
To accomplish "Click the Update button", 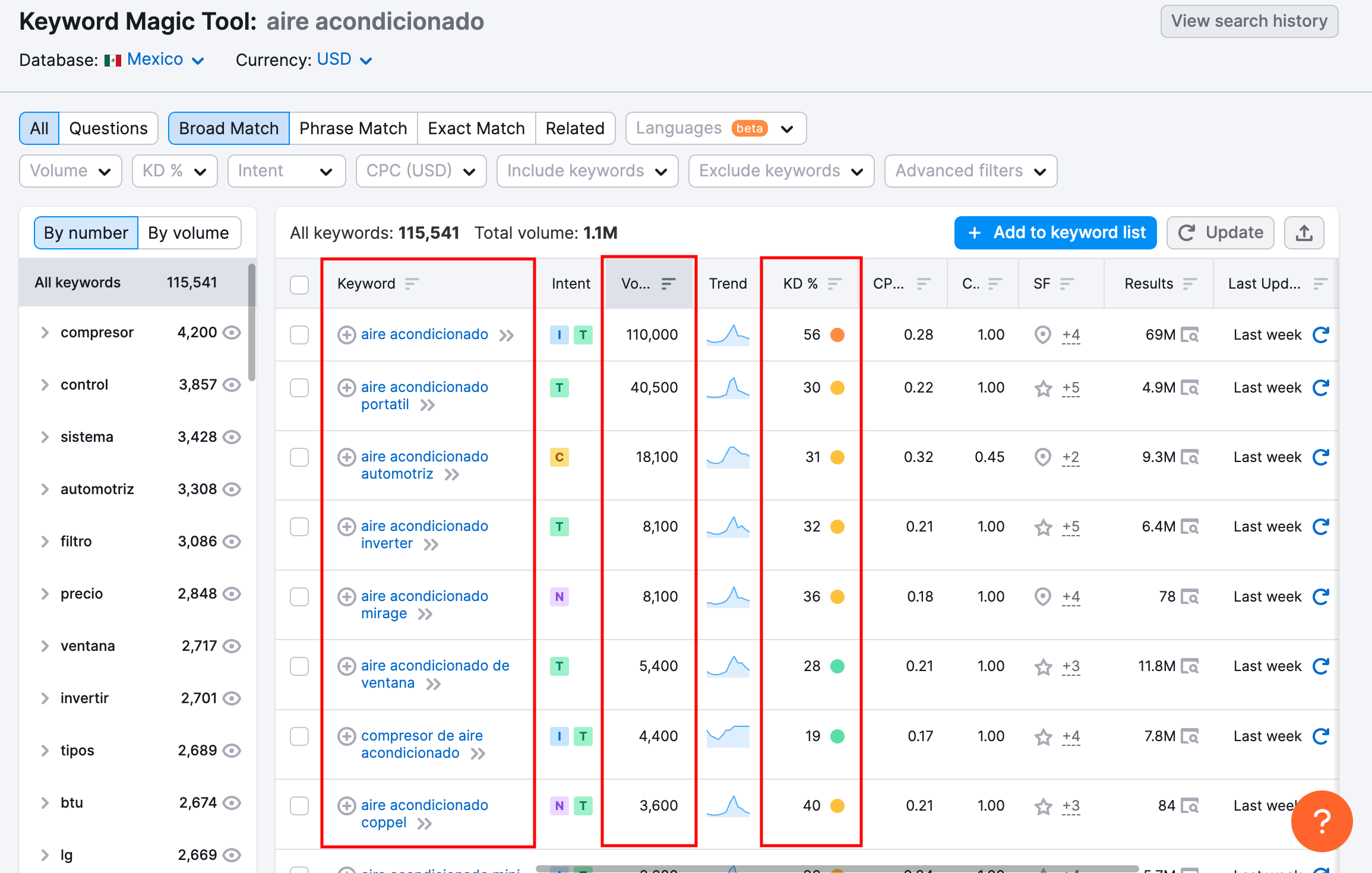I will (x=1221, y=233).
